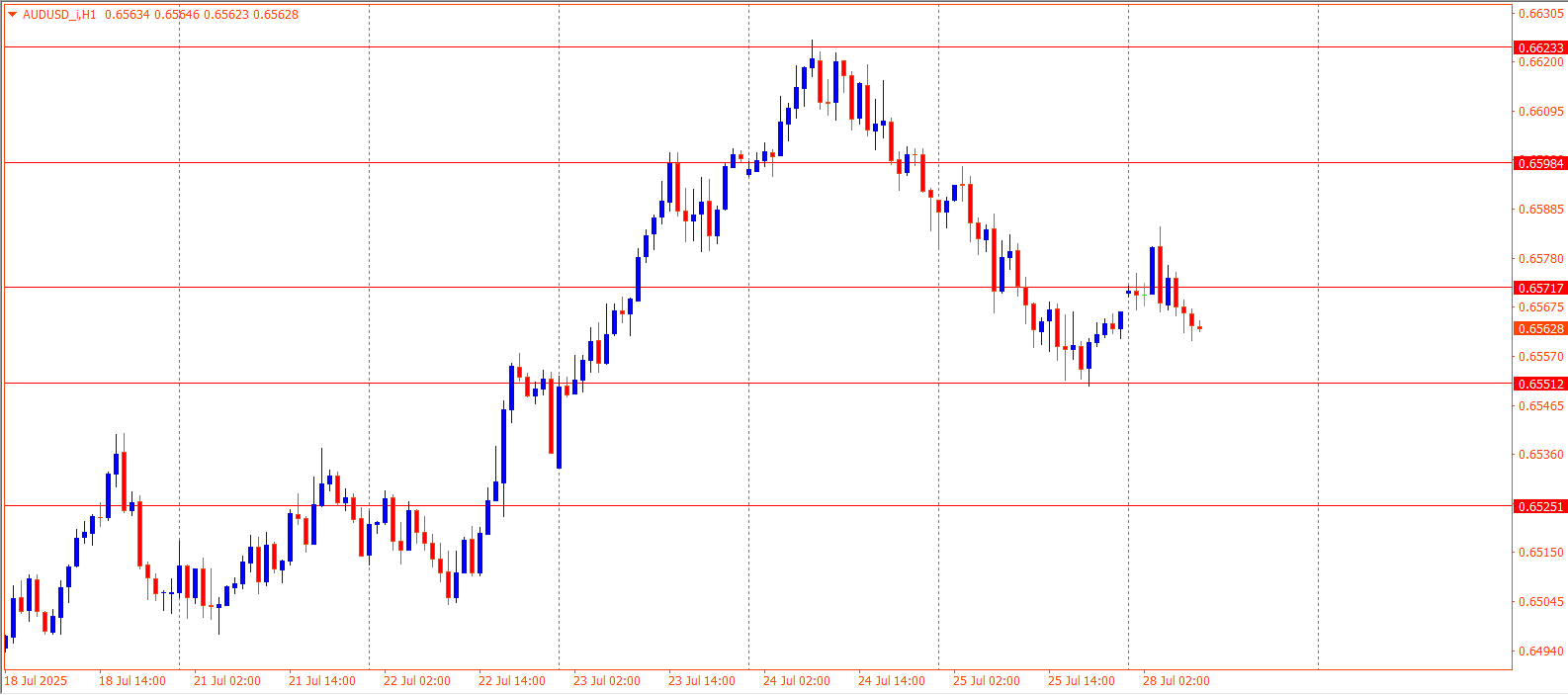Click the 22 Jul 14:00 time label
The width and height of the screenshot is (1568, 695).
[x=512, y=681]
